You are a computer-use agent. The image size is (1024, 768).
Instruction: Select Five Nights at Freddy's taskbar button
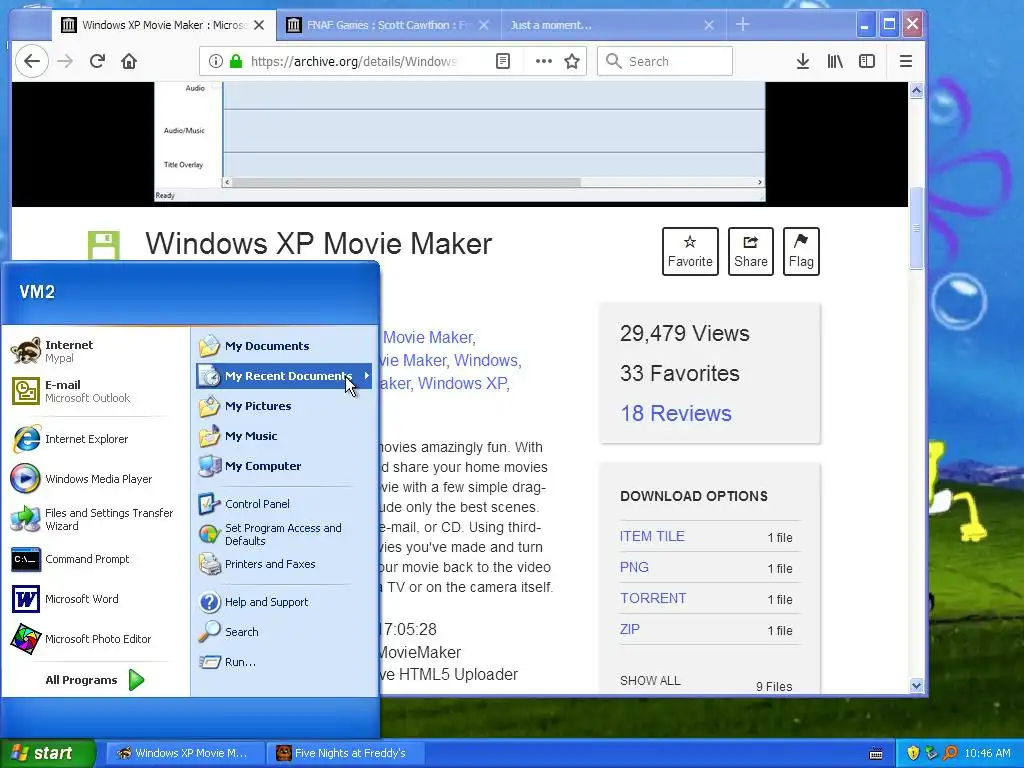click(346, 753)
